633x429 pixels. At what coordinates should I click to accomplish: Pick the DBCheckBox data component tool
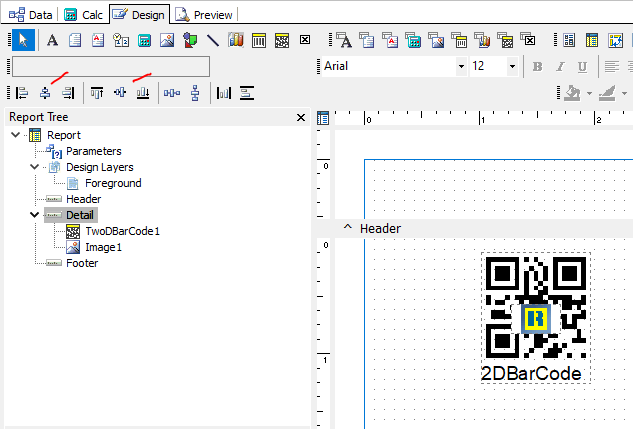tap(528, 40)
